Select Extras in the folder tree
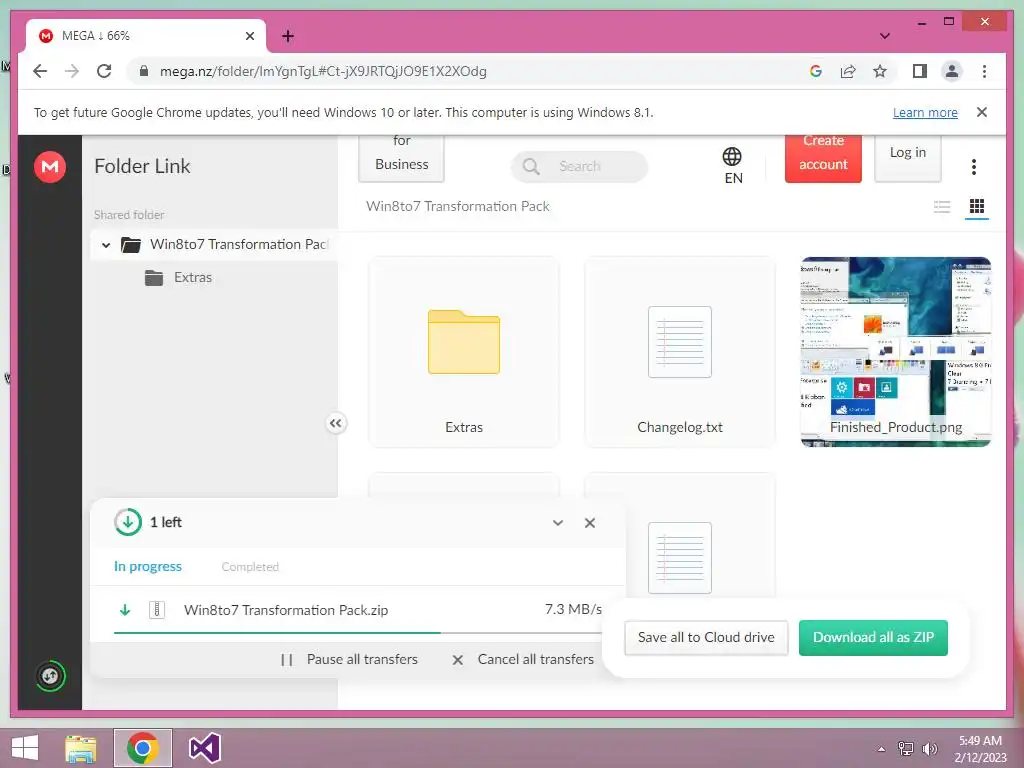 pos(193,278)
